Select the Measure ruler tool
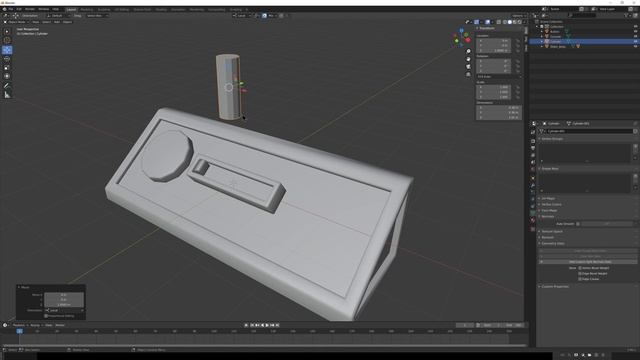The height and width of the screenshot is (360, 640). click(x=7, y=95)
